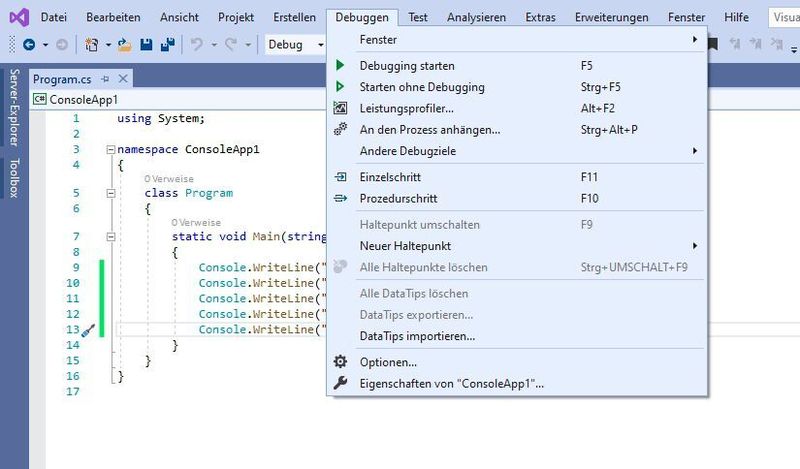Viewport: 800px width, 469px height.
Task: Click the gears icon for An den Prozess anhängen
Action: 340,129
